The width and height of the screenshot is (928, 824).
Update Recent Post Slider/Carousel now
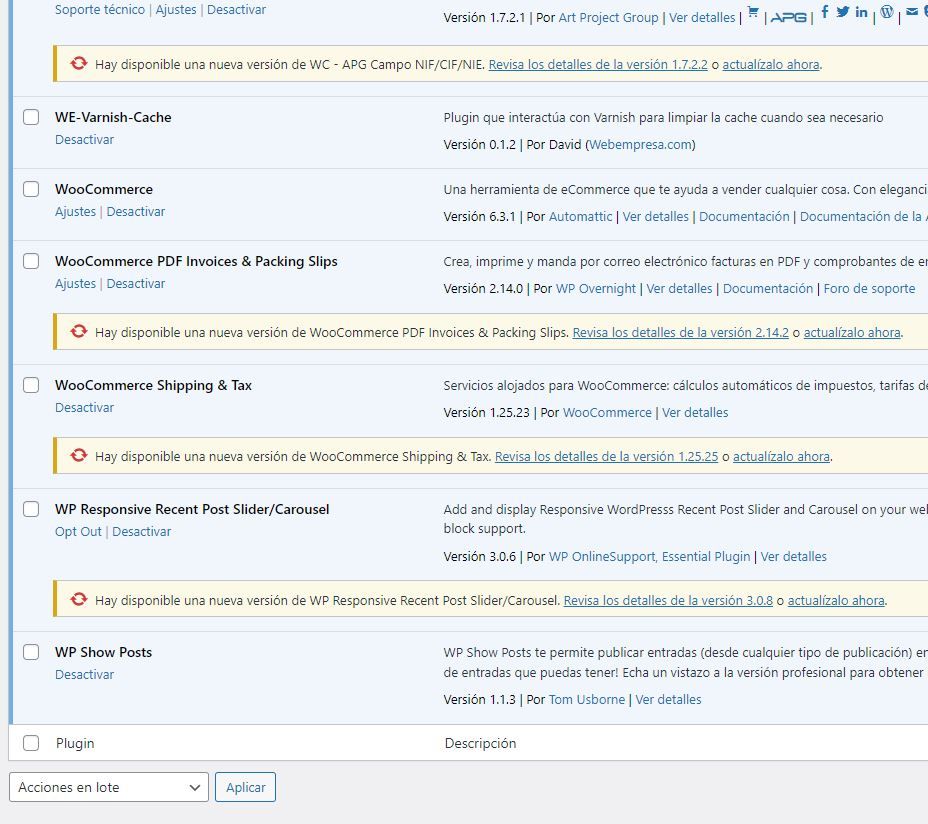tap(836, 600)
